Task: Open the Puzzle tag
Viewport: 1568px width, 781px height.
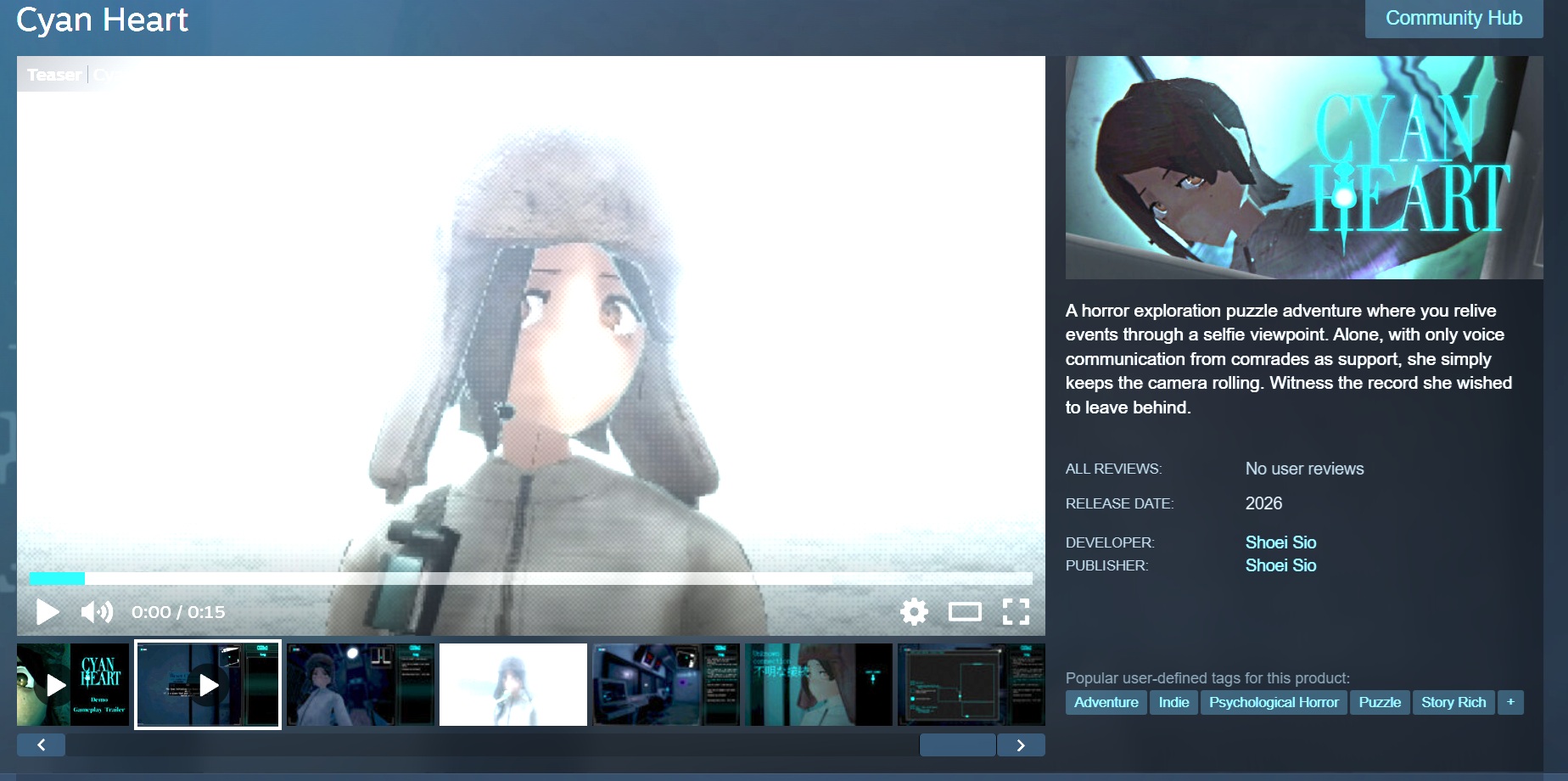Action: 1380,702
